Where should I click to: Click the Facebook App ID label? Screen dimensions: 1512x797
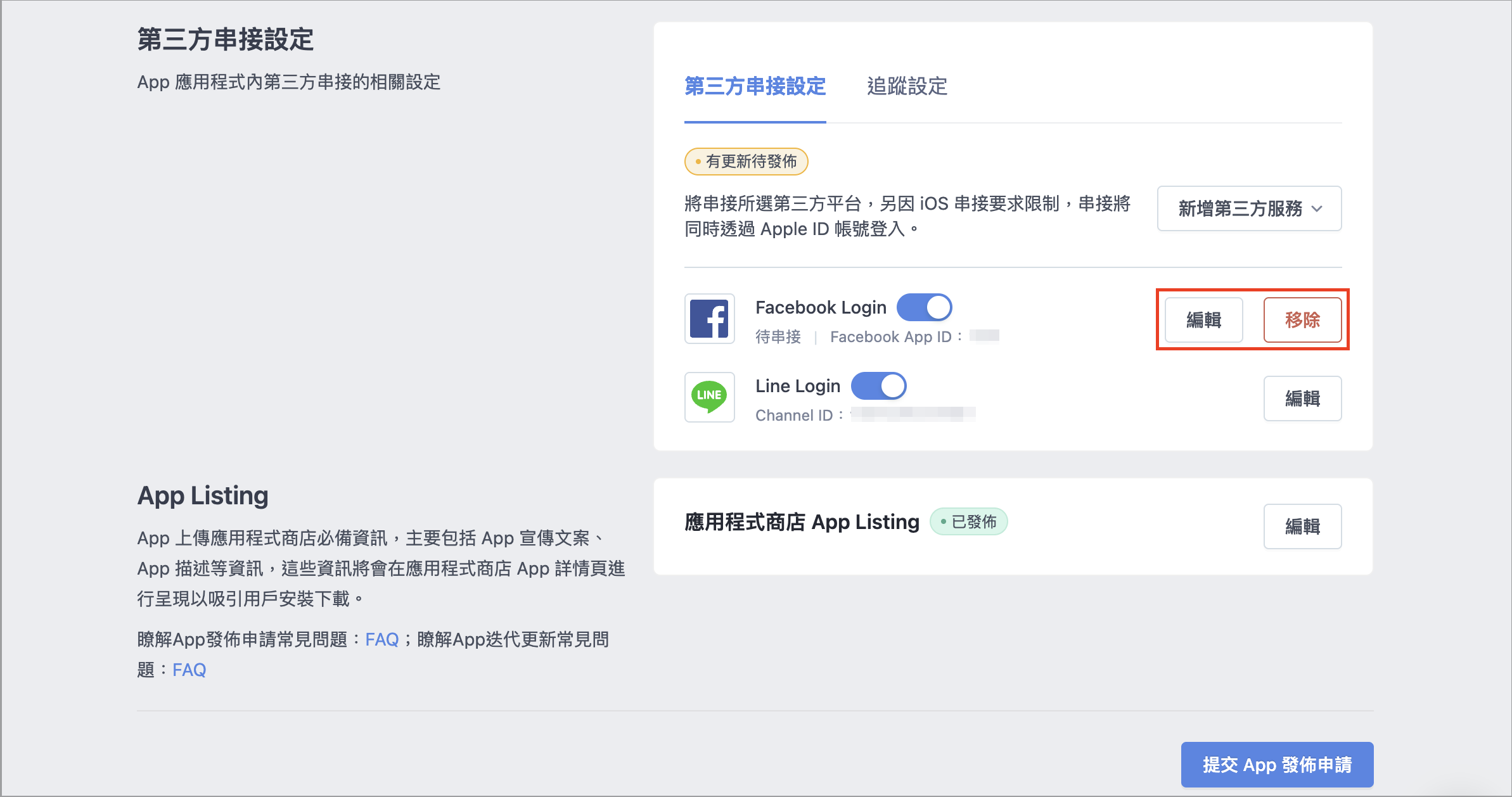(895, 337)
